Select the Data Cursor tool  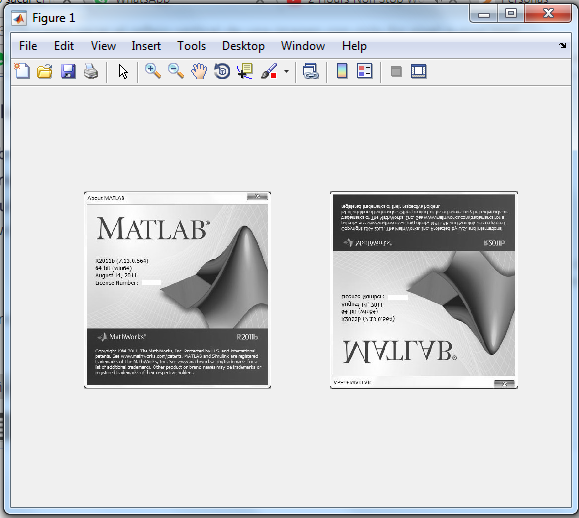pos(245,71)
